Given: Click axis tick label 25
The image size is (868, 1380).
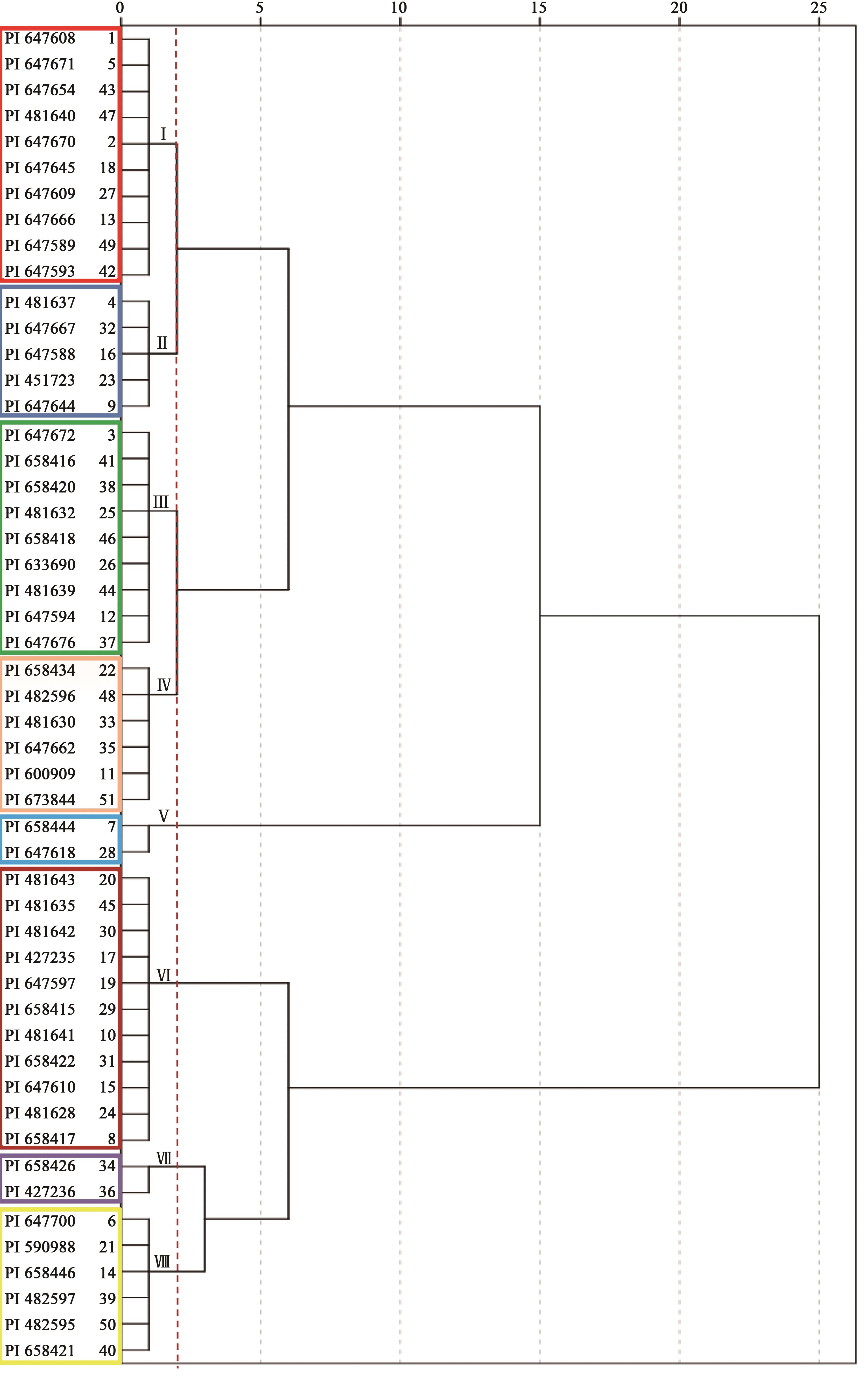Looking at the screenshot, I should click(818, 8).
